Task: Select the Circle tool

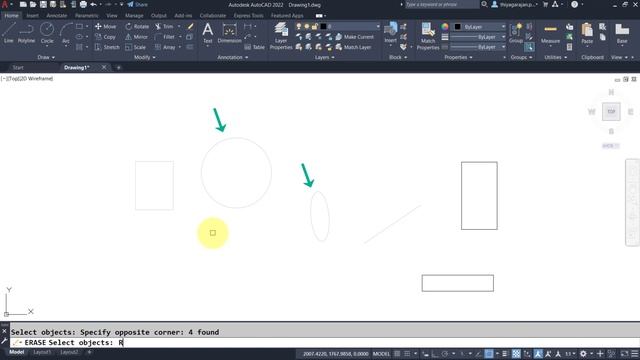Action: point(47,33)
